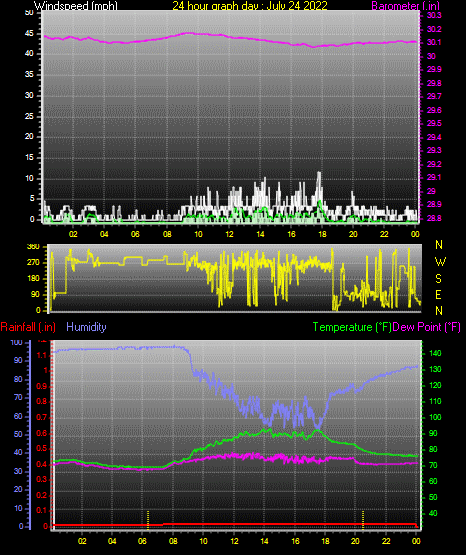Click the yellow dotted marker near hour 06
The height and width of the screenshot is (555, 466).
tap(148, 520)
